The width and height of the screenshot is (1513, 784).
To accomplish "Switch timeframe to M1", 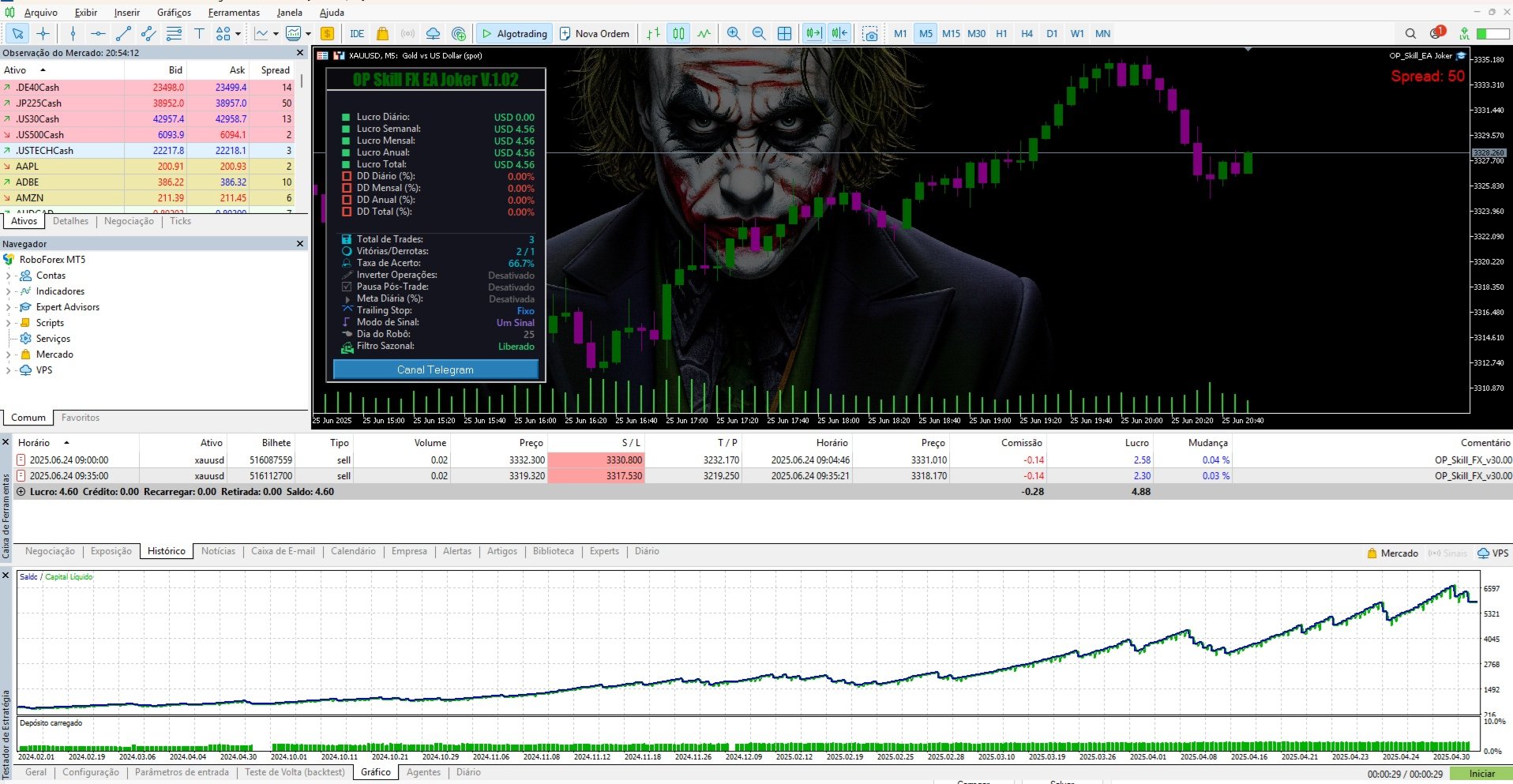I will [x=900, y=33].
